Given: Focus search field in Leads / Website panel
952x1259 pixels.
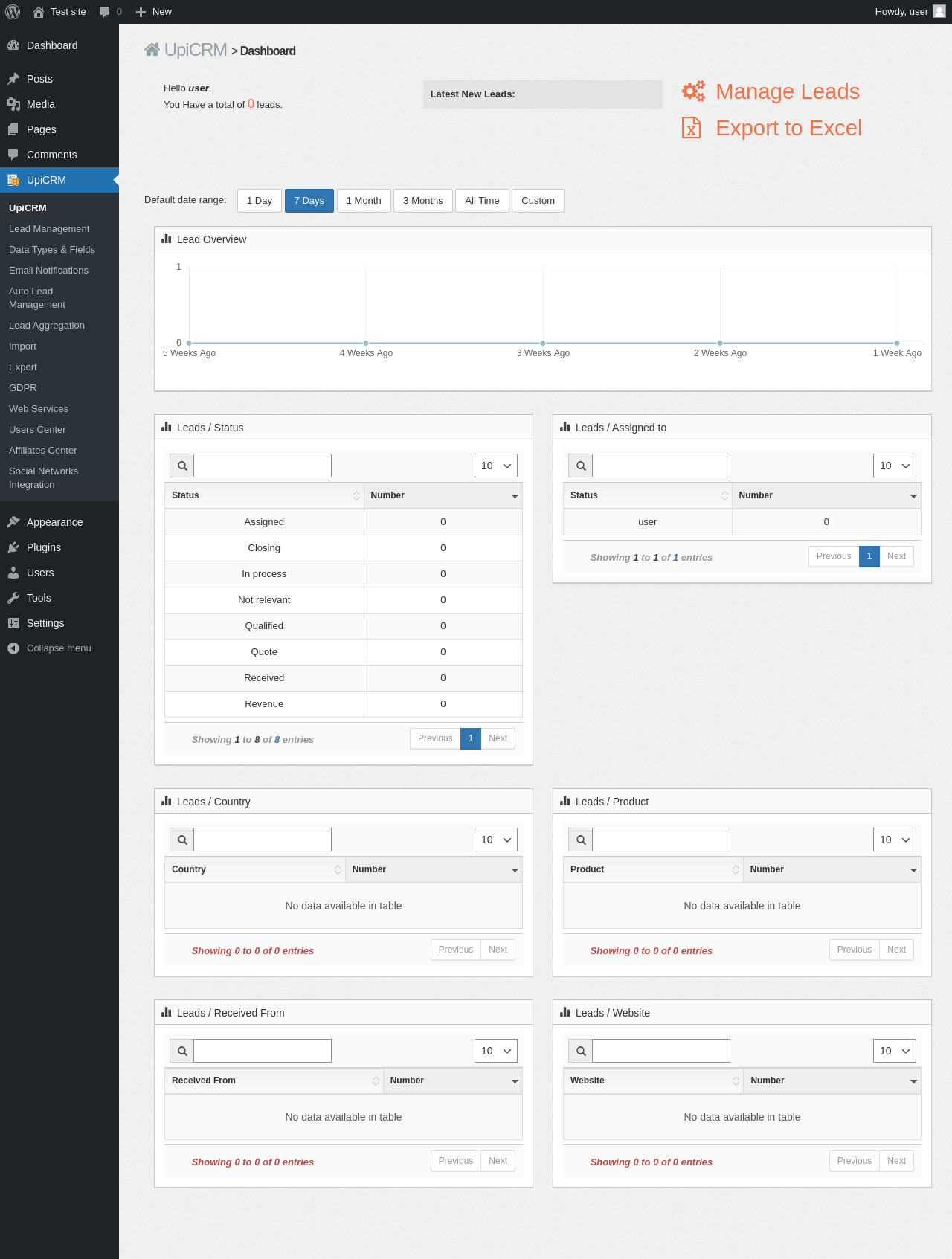Looking at the screenshot, I should click(x=661, y=1051).
